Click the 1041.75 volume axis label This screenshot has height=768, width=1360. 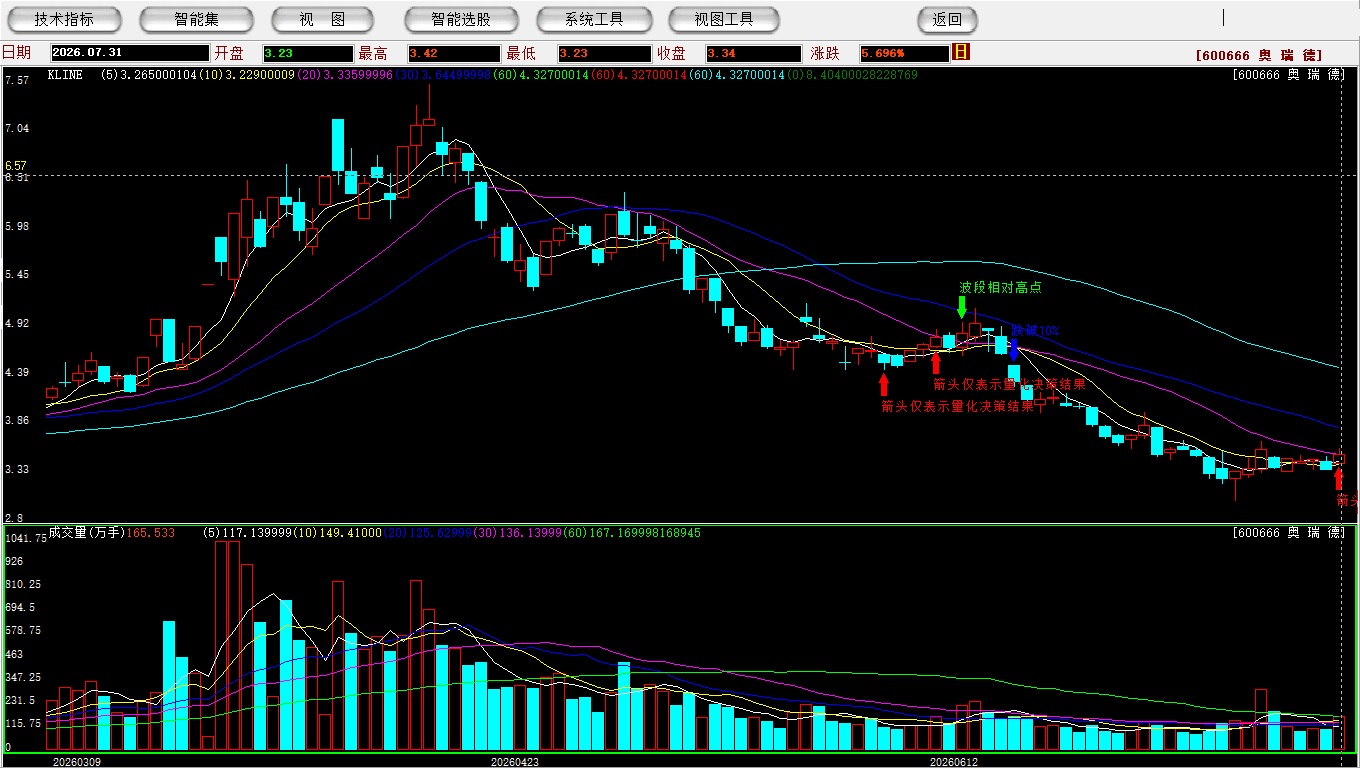(25, 538)
